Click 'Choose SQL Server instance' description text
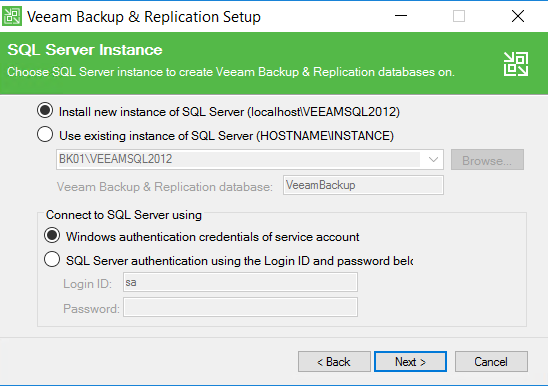 pos(231,72)
